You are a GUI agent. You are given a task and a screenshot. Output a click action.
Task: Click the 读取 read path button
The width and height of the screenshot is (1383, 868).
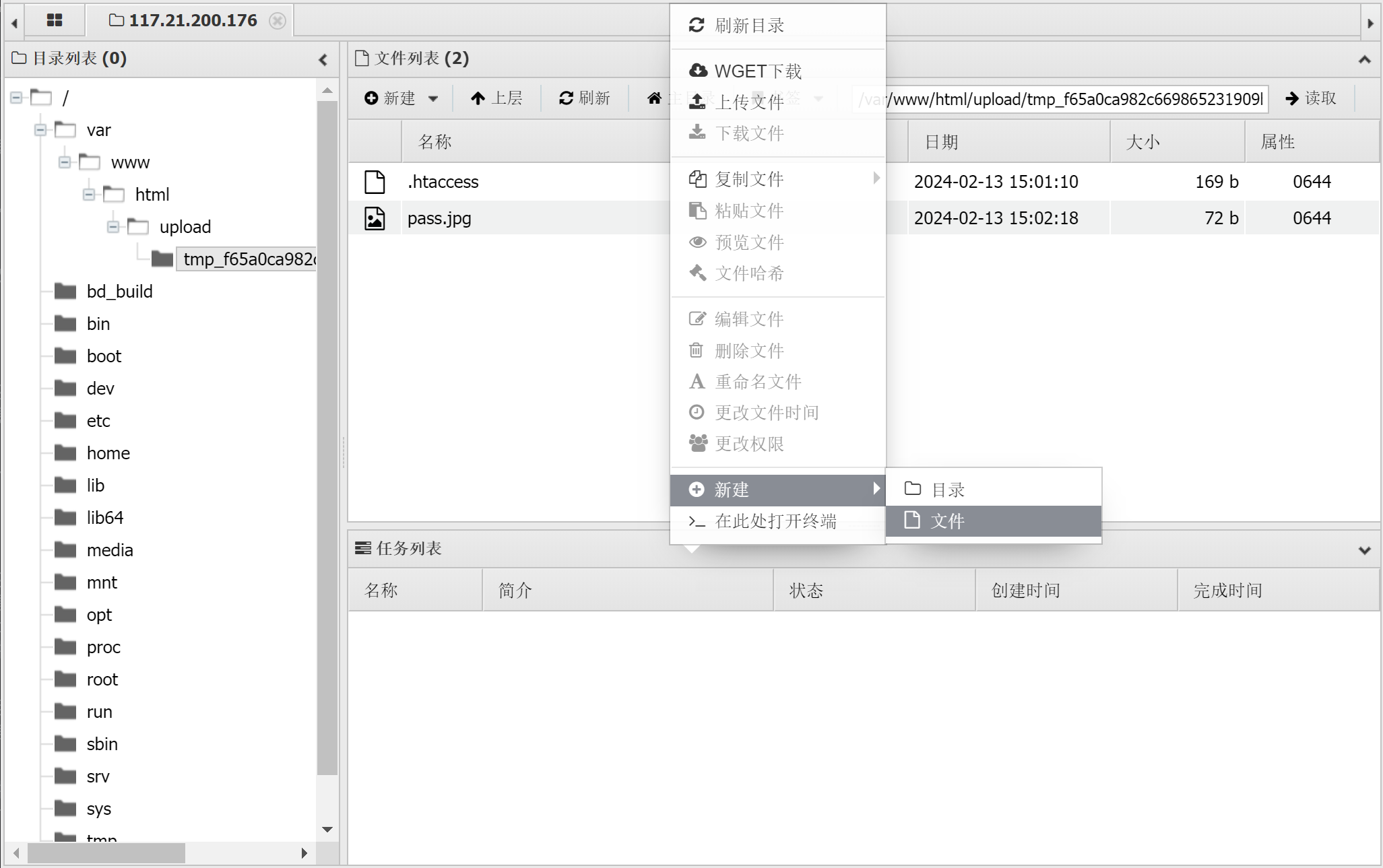[1310, 98]
